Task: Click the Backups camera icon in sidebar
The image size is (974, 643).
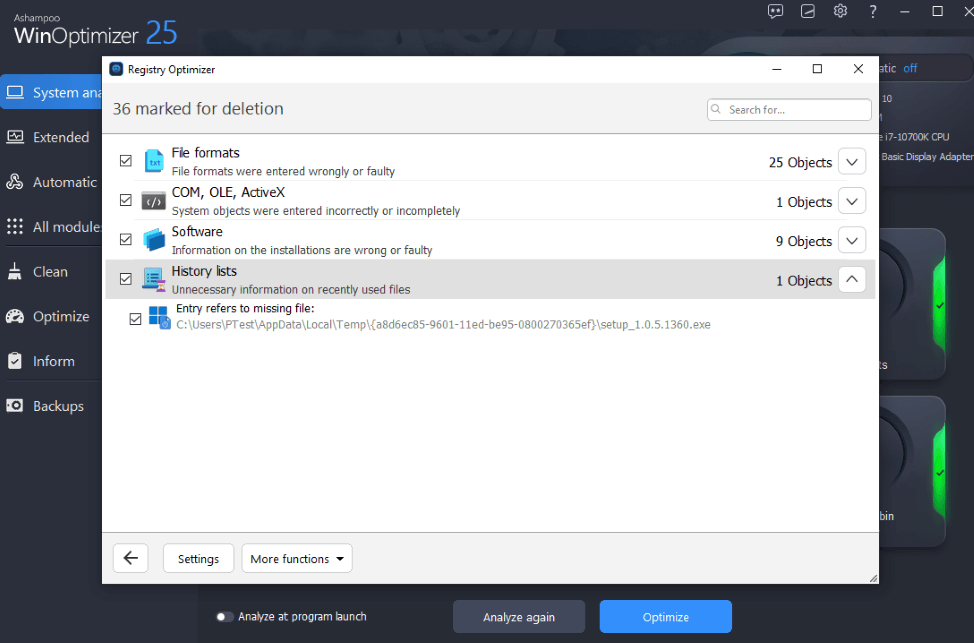Action: pyautogui.click(x=15, y=406)
